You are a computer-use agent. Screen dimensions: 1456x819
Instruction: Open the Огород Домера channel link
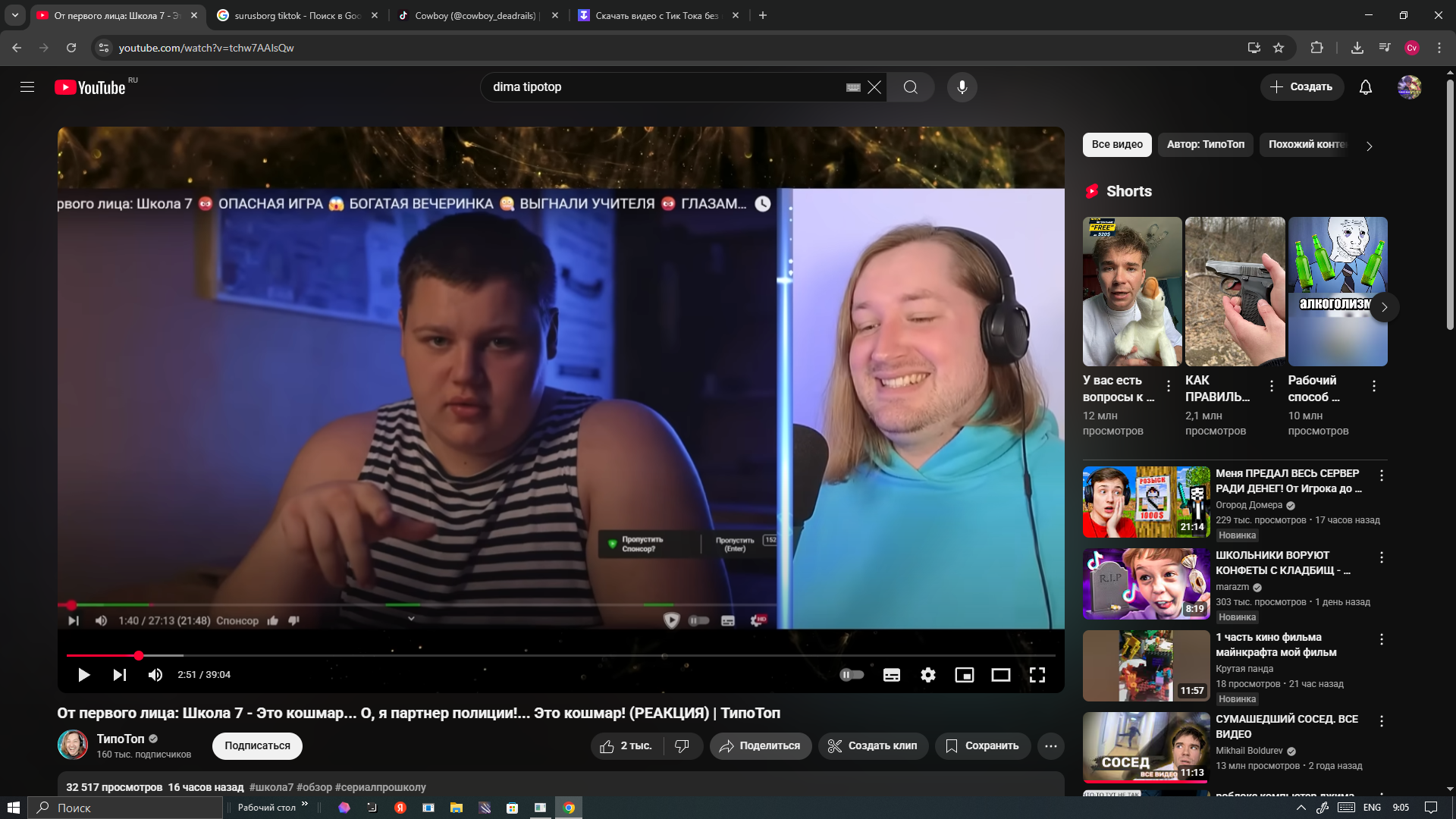coord(1249,505)
